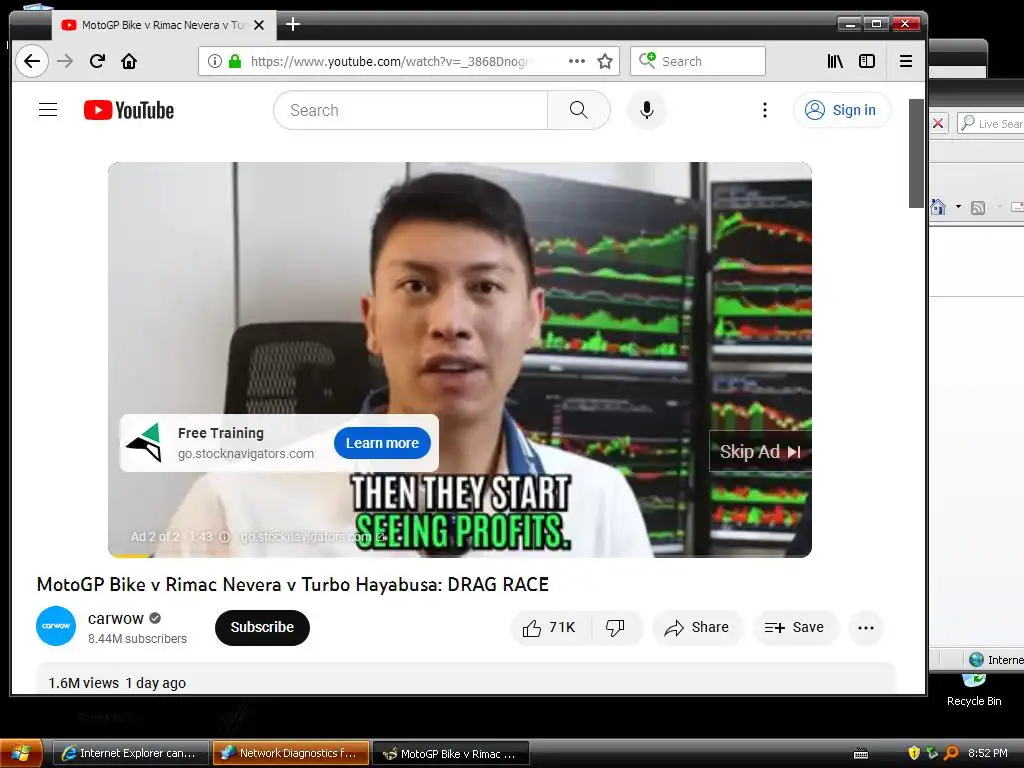Toggle the Firefox sidebar view icon
The image size is (1024, 768).
[867, 61]
